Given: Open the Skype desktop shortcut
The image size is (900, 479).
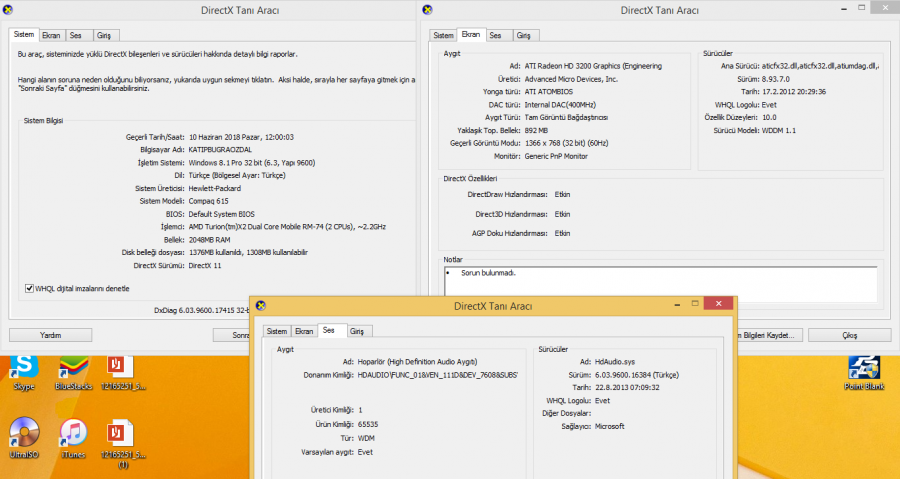Looking at the screenshot, I should pyautogui.click(x=24, y=368).
